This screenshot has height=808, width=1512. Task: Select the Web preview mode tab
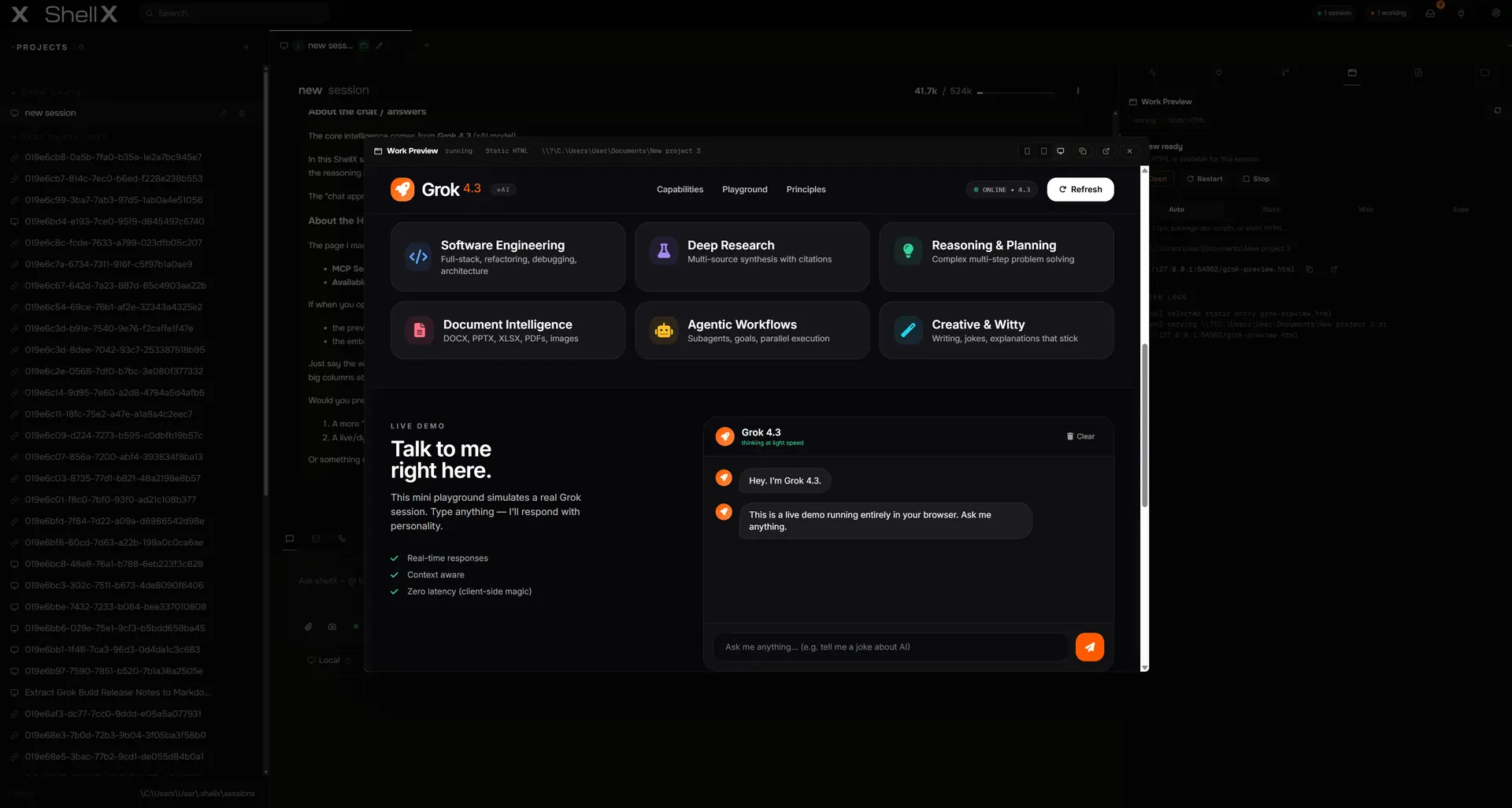pos(1366,209)
